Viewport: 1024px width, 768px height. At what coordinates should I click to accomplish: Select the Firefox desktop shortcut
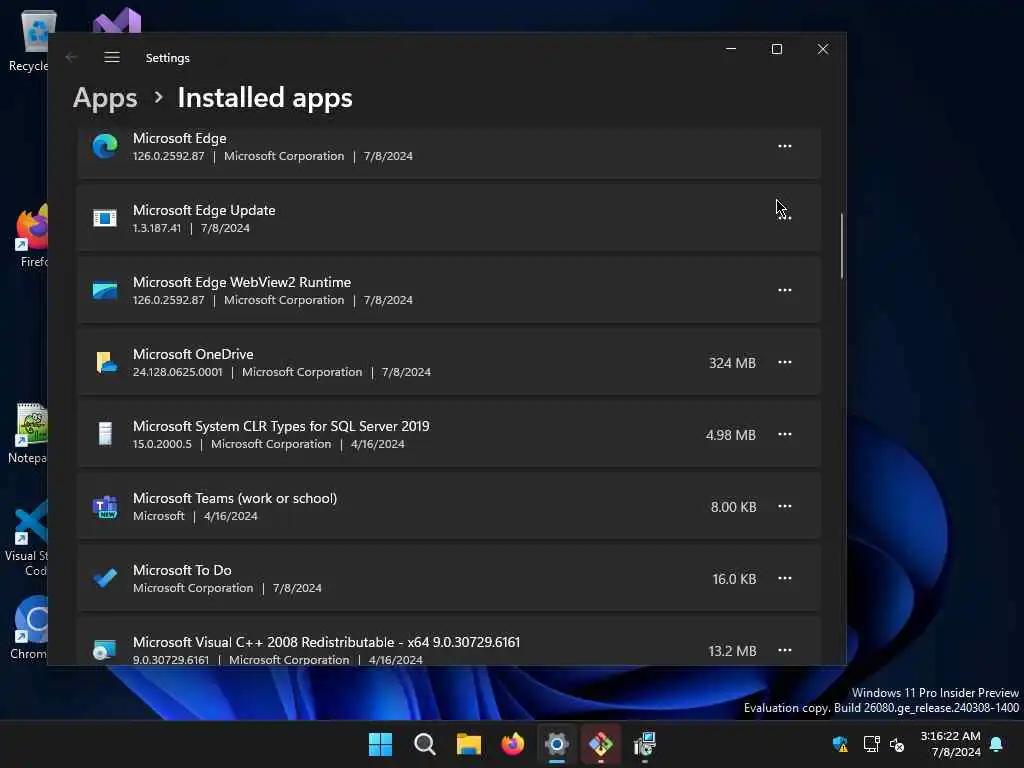(x=31, y=236)
